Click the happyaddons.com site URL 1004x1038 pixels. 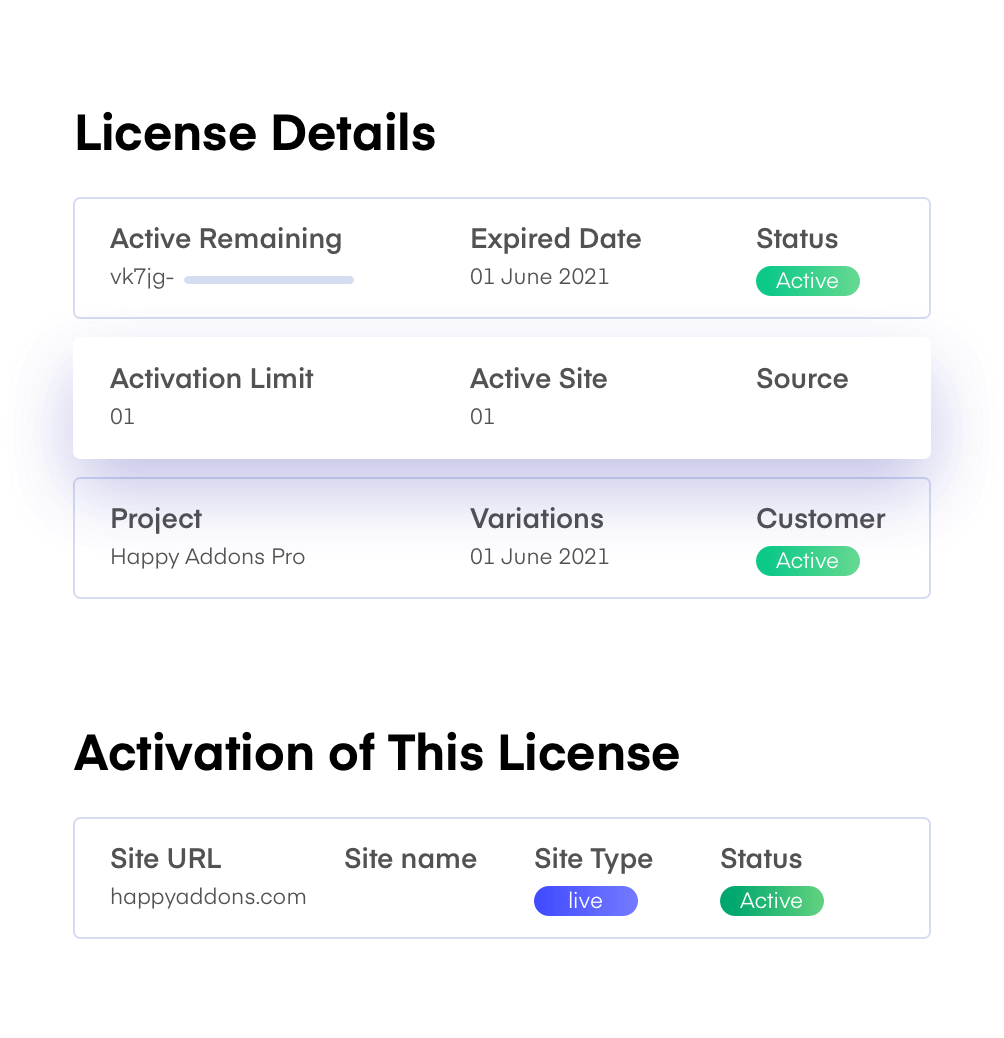tap(208, 897)
